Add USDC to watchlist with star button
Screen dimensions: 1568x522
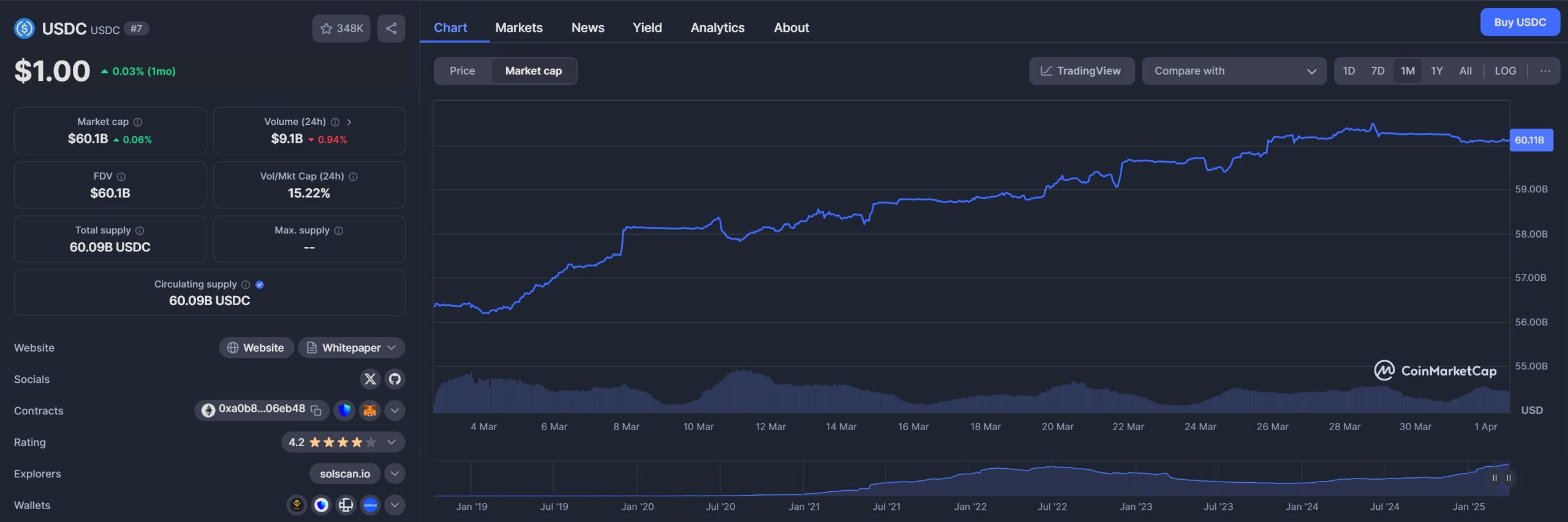(x=341, y=29)
